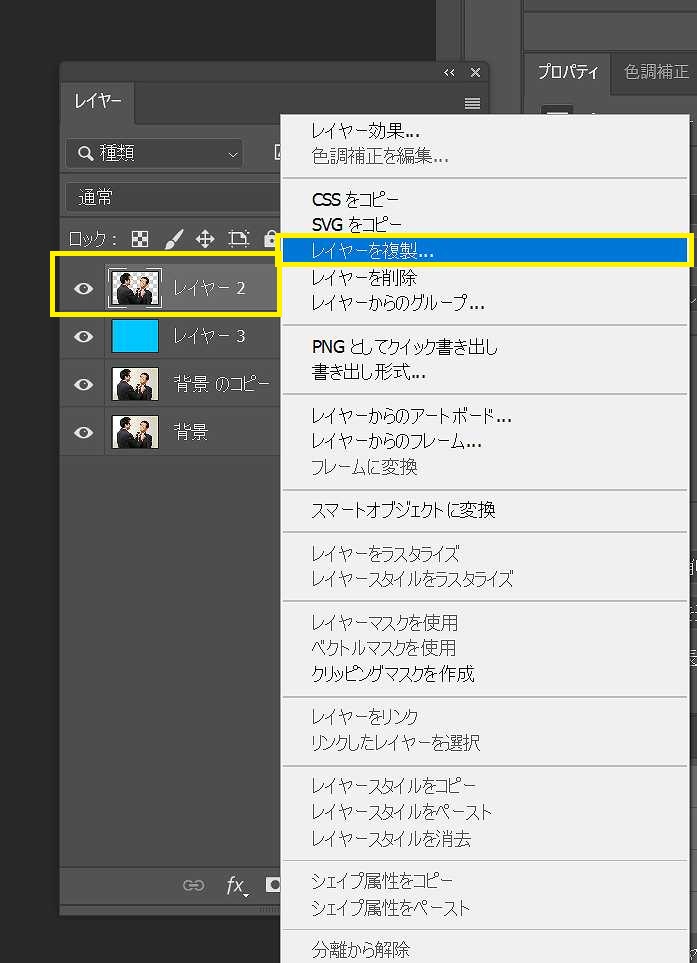The width and height of the screenshot is (697, 963).
Task: Click the lock position move icon
Action: click(205, 239)
